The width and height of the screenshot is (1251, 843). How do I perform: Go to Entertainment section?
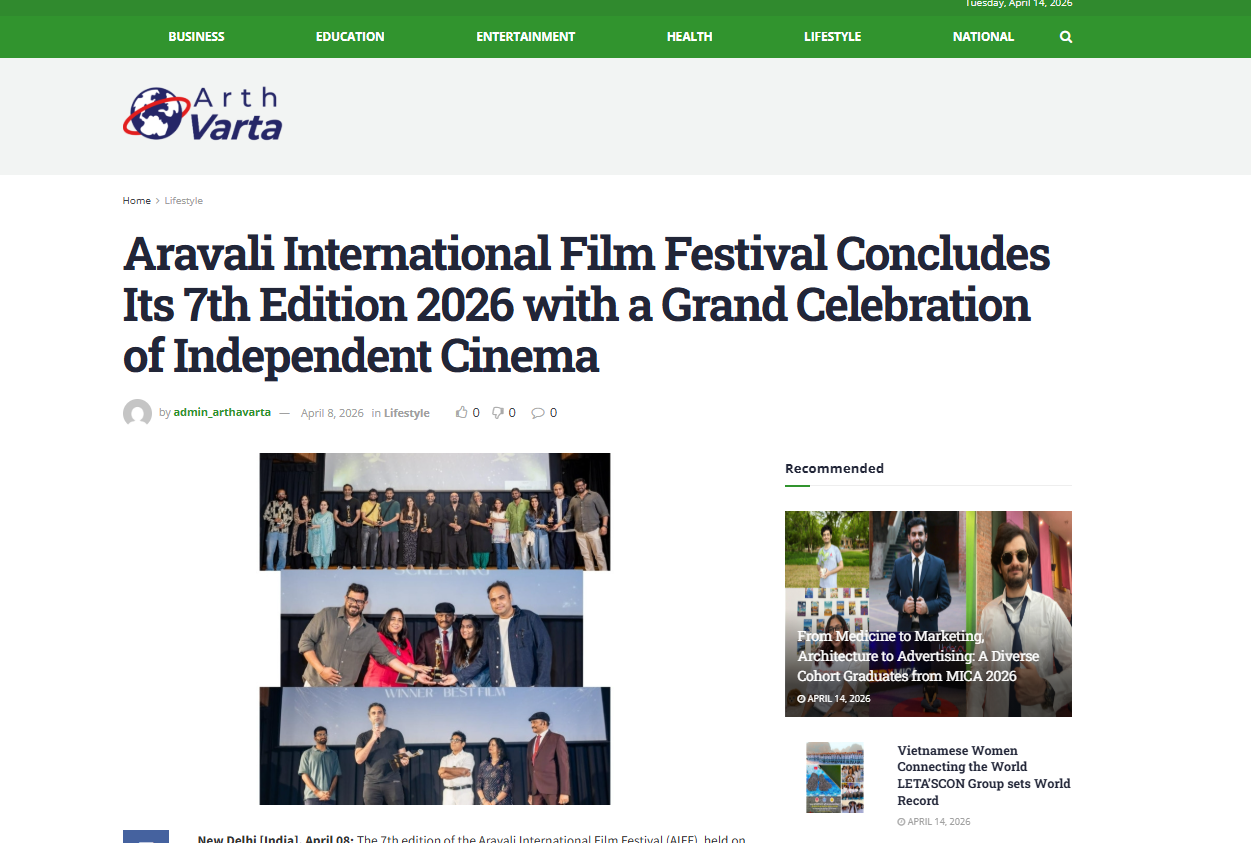tap(525, 37)
